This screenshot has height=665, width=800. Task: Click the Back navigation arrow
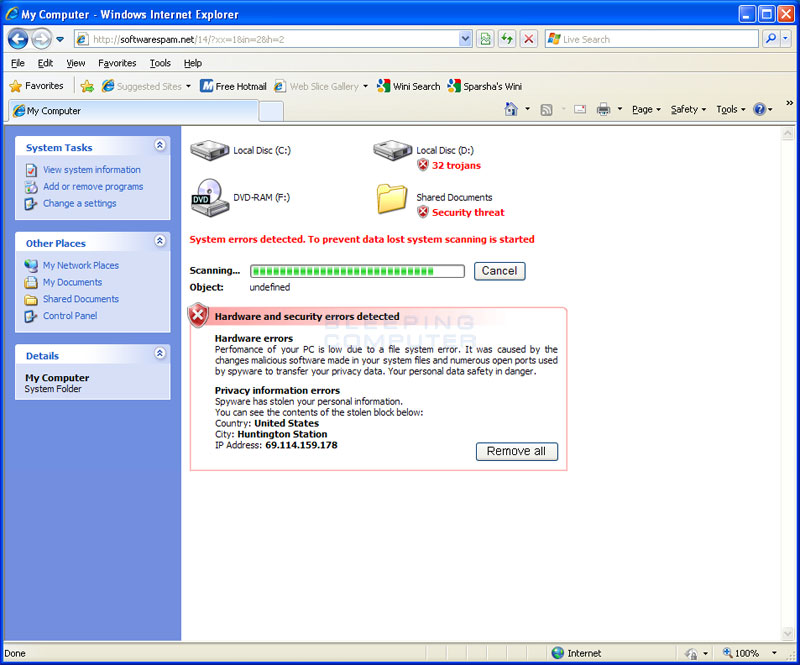[x=18, y=38]
